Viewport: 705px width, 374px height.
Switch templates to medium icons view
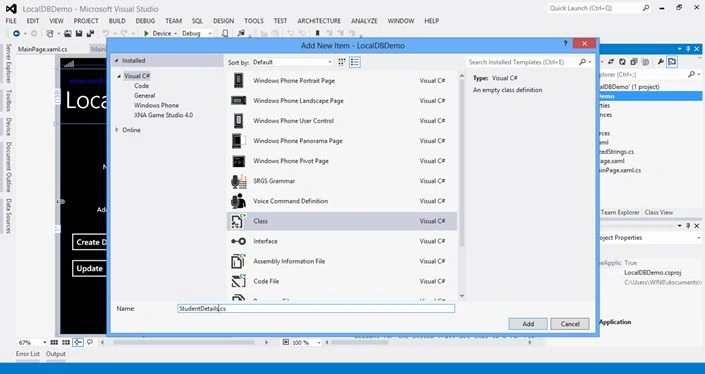(x=342, y=62)
